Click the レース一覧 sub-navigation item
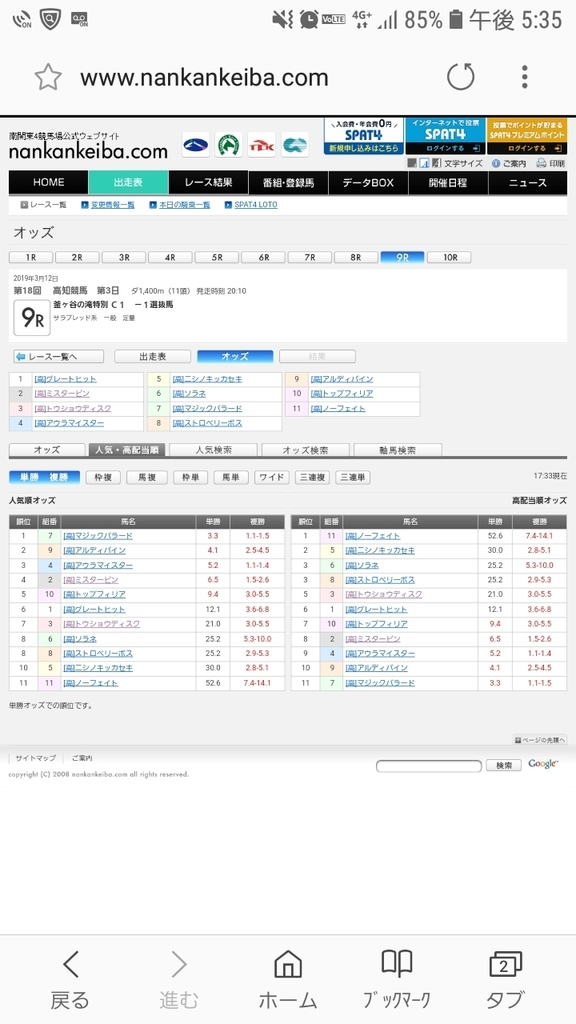576x1024 pixels. (x=43, y=205)
